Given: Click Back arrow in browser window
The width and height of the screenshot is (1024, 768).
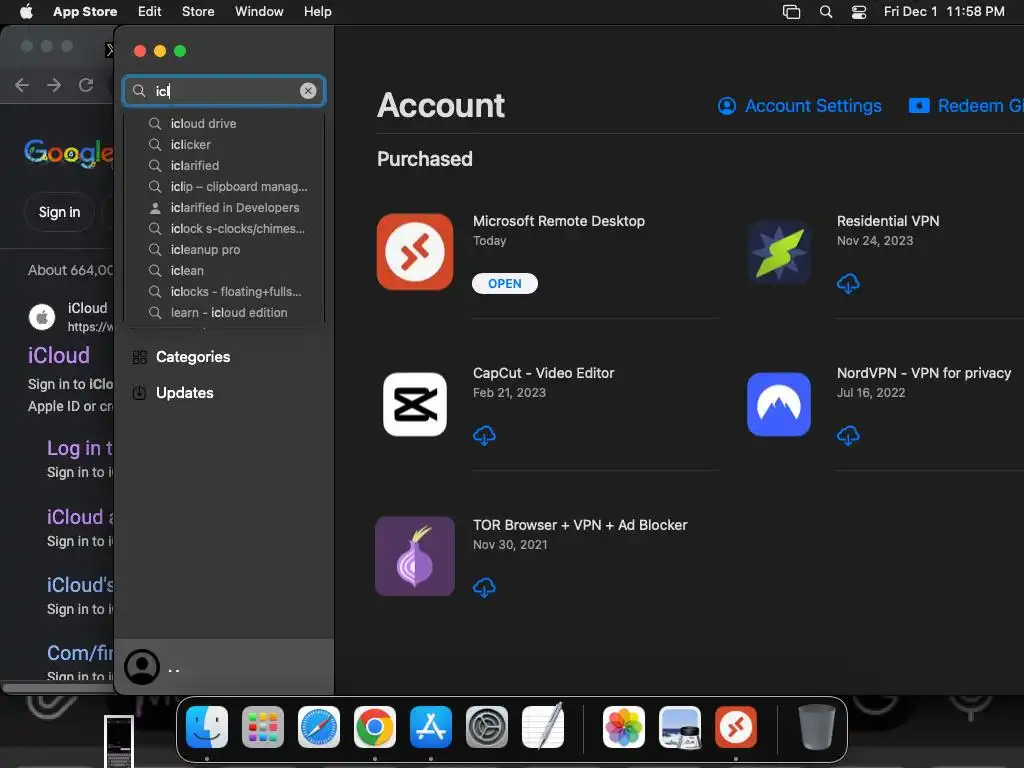Looking at the screenshot, I should tap(22, 85).
